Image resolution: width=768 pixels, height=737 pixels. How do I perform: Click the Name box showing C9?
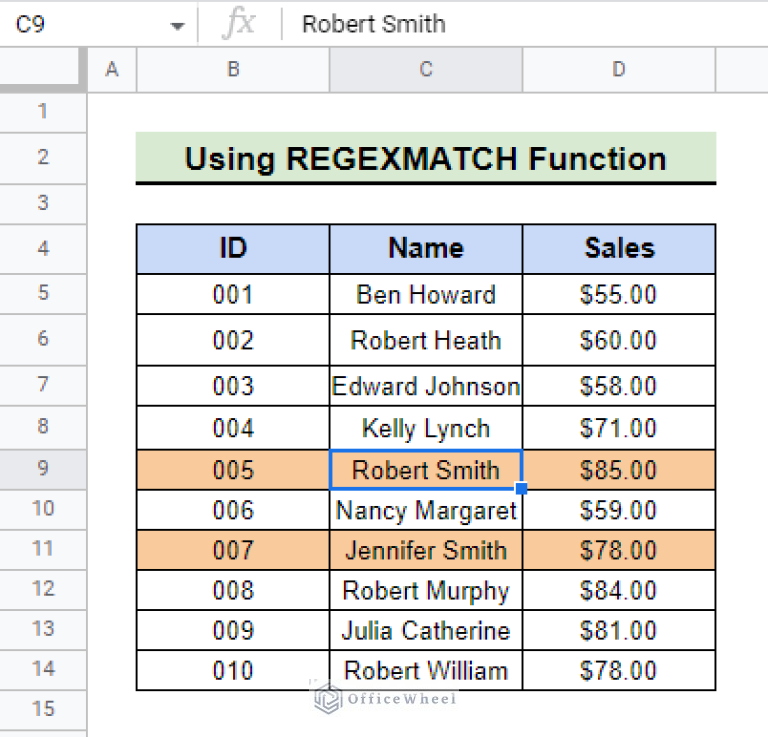[x=80, y=24]
